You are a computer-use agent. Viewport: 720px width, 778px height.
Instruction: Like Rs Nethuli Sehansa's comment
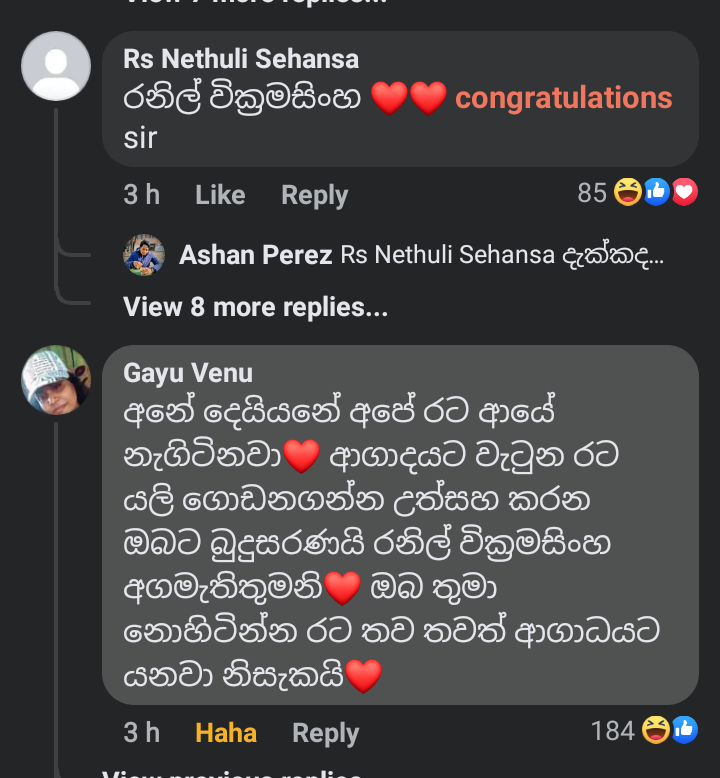coord(220,194)
